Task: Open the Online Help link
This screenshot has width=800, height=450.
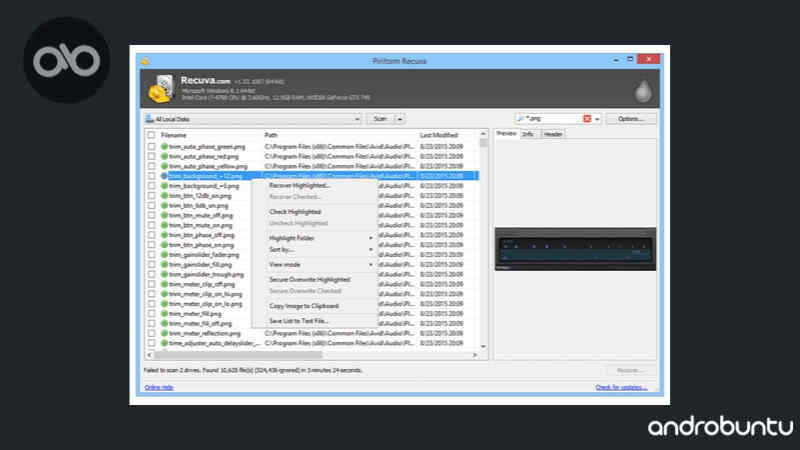Action: pos(159,387)
